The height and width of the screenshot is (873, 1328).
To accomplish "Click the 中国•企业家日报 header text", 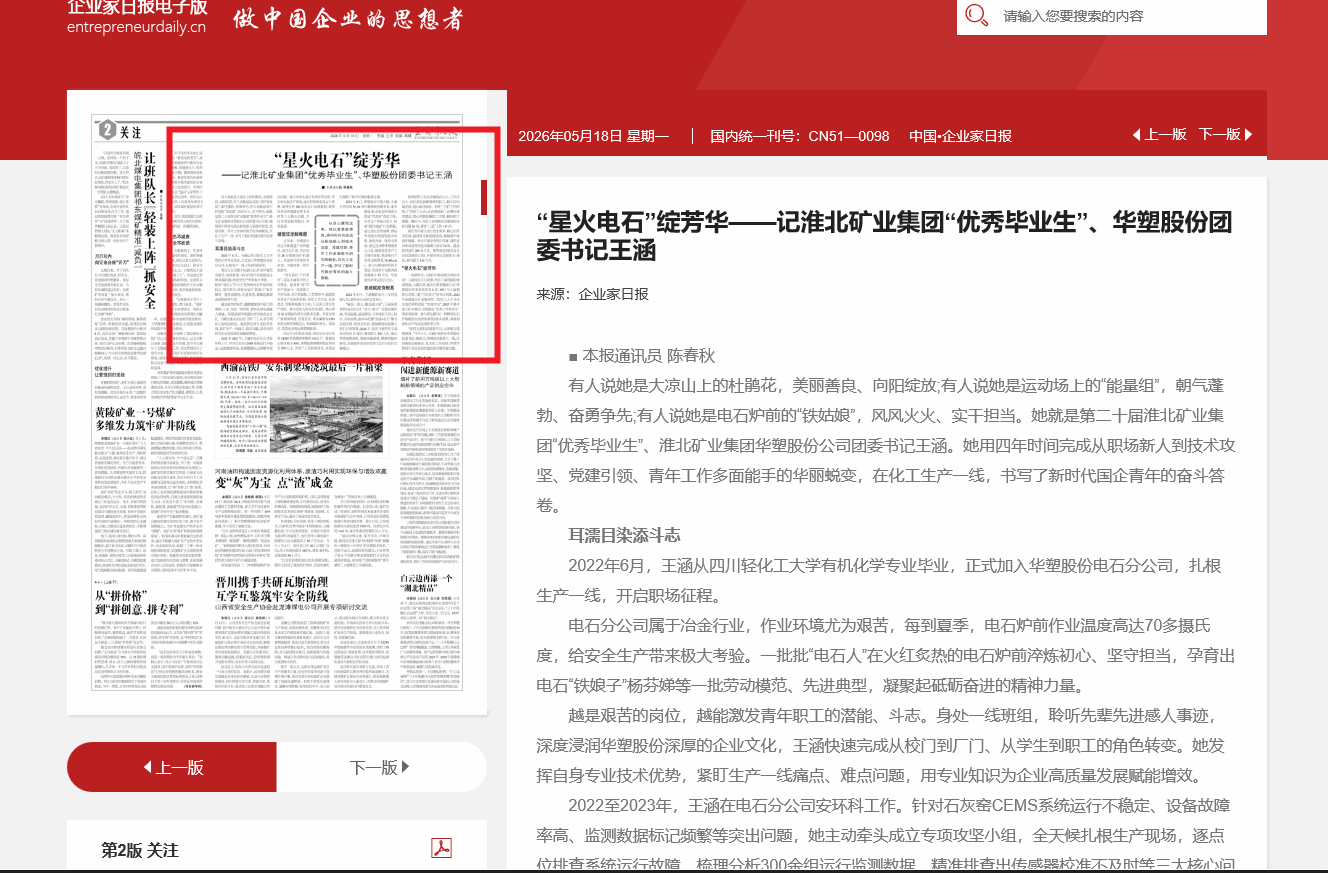I will click(960, 136).
